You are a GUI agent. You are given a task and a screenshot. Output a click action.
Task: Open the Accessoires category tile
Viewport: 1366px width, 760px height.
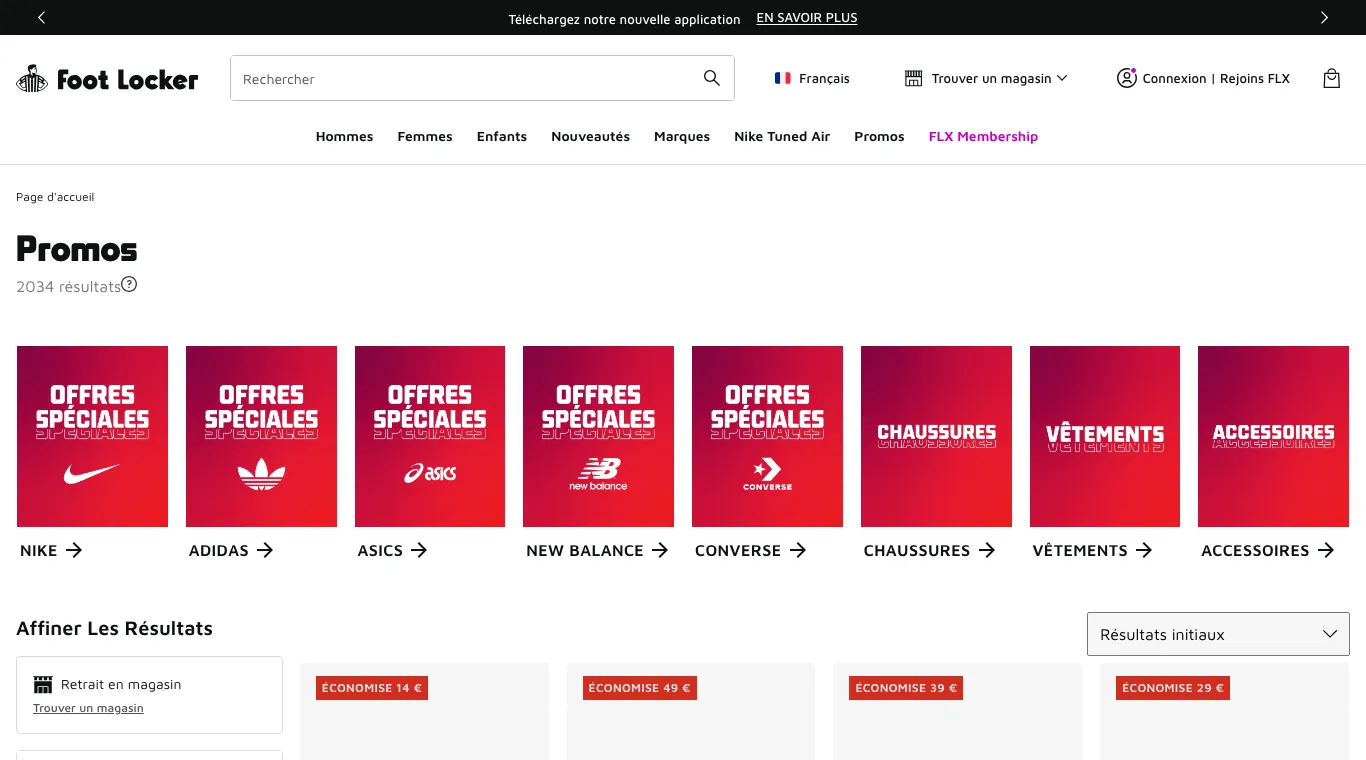coord(1273,436)
